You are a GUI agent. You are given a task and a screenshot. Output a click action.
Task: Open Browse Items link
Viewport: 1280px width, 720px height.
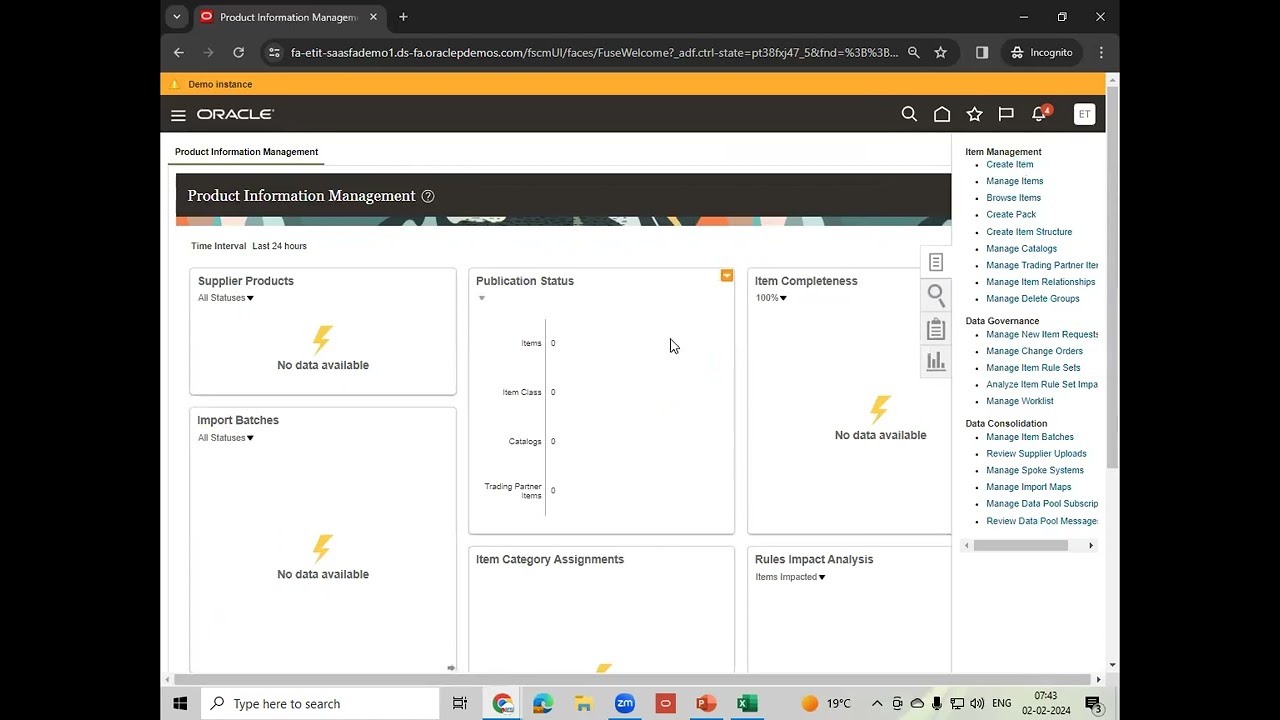point(1014,198)
